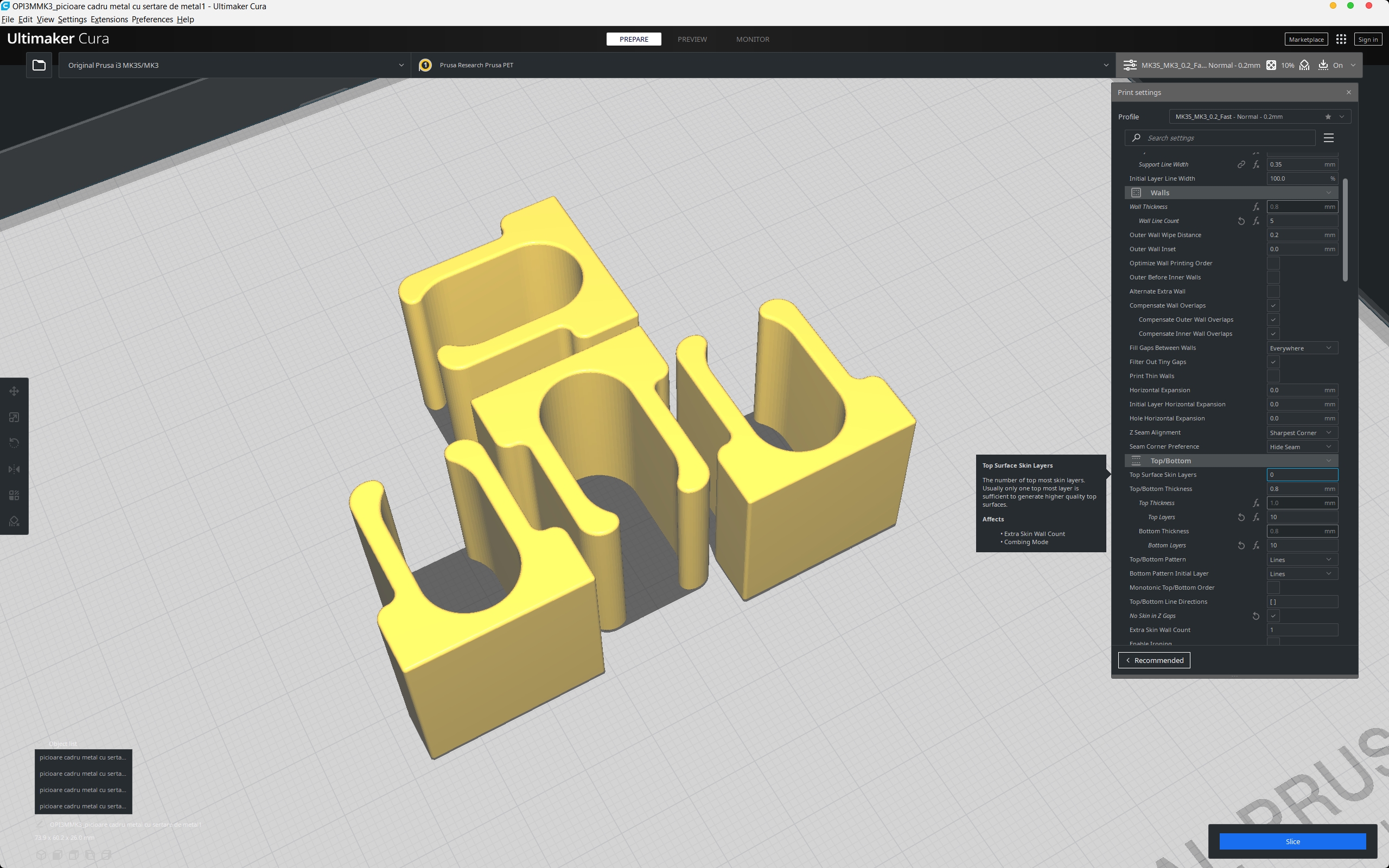This screenshot has height=868, width=1389.
Task: Open Per Model Settings tool
Action: point(14,495)
